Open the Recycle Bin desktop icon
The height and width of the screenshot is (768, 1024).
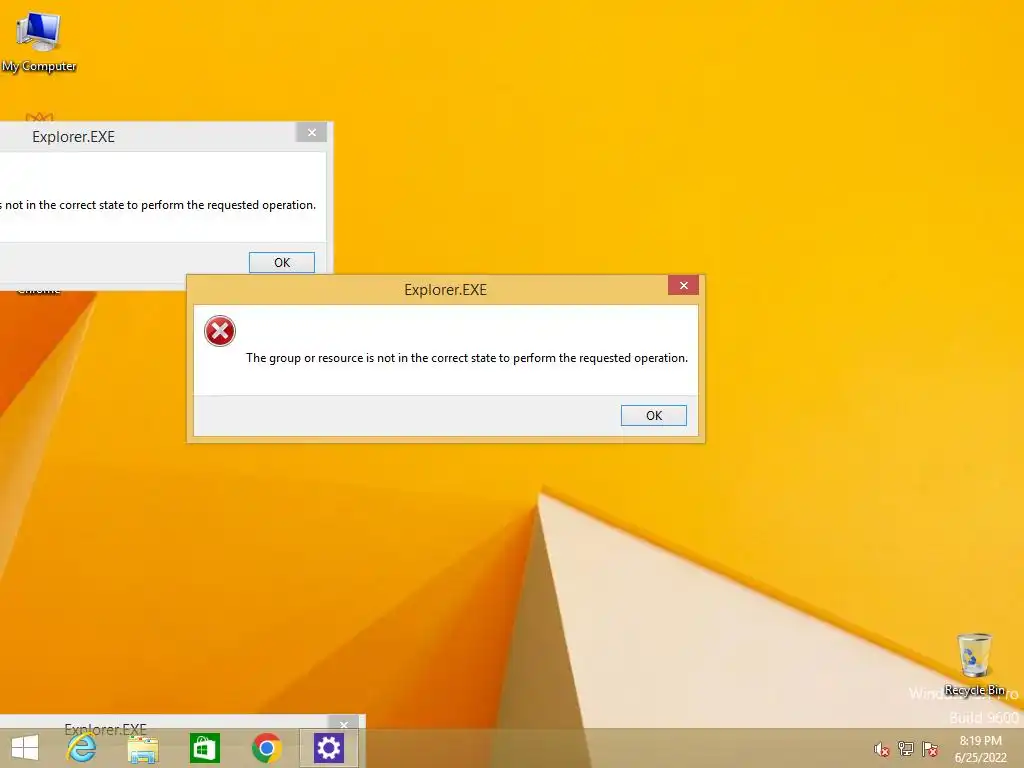(x=974, y=664)
